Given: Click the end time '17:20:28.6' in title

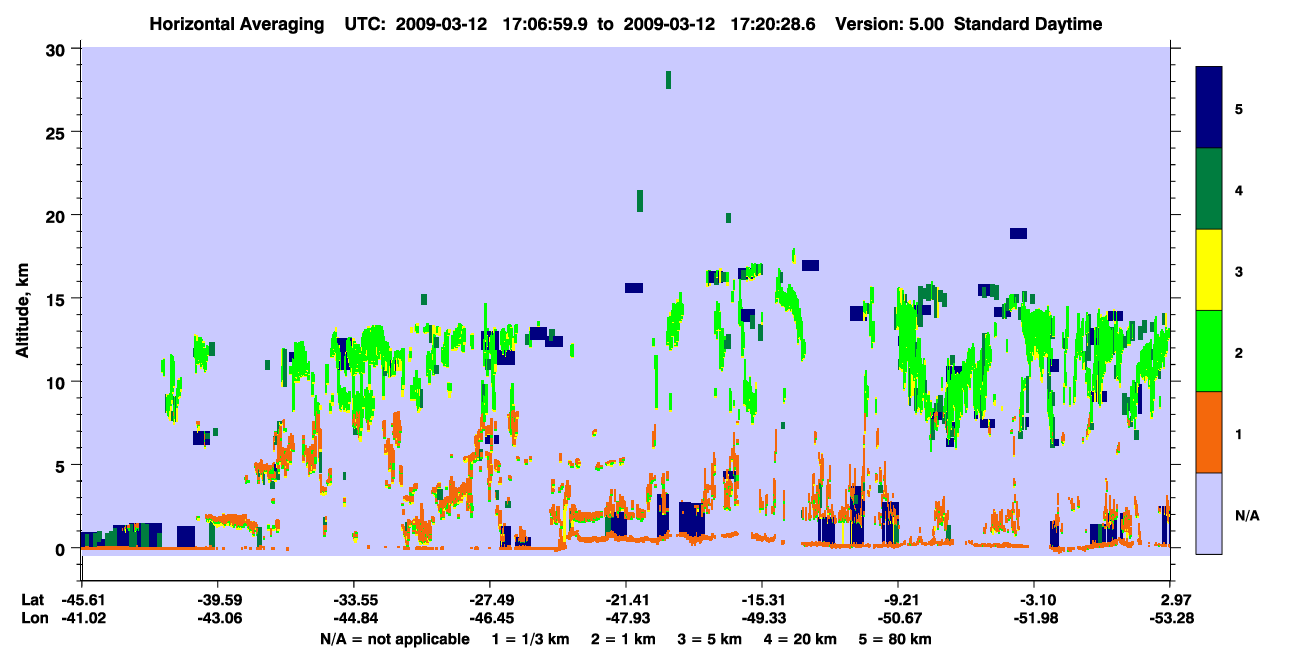Looking at the screenshot, I should [x=772, y=24].
